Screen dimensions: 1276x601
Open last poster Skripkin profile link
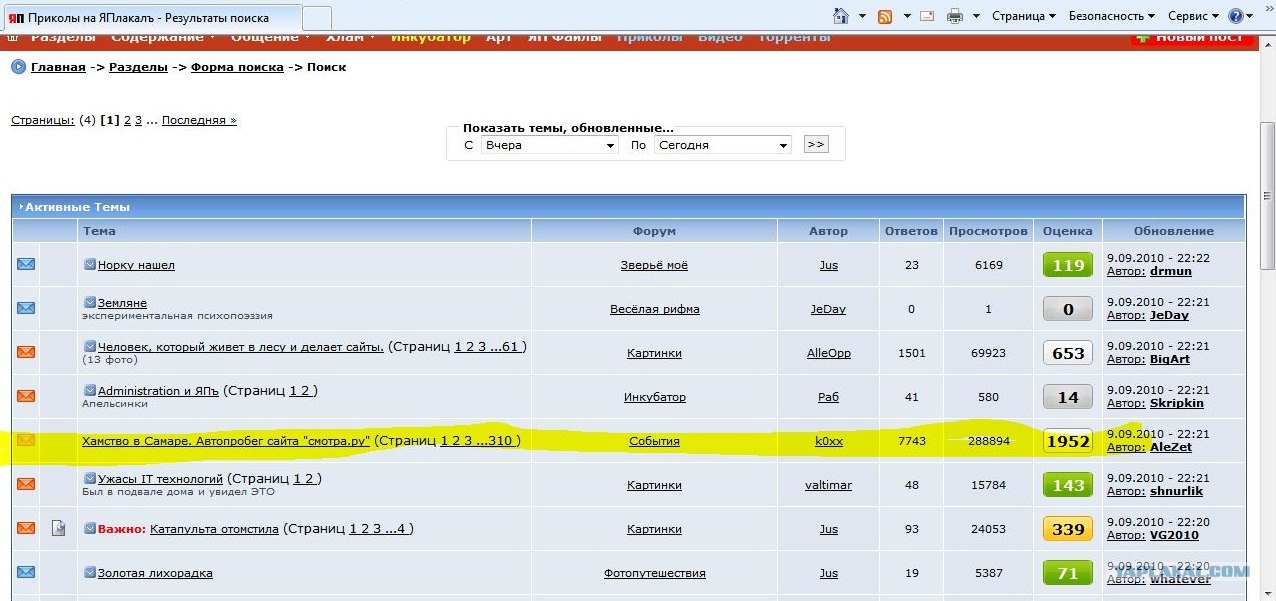point(1177,403)
